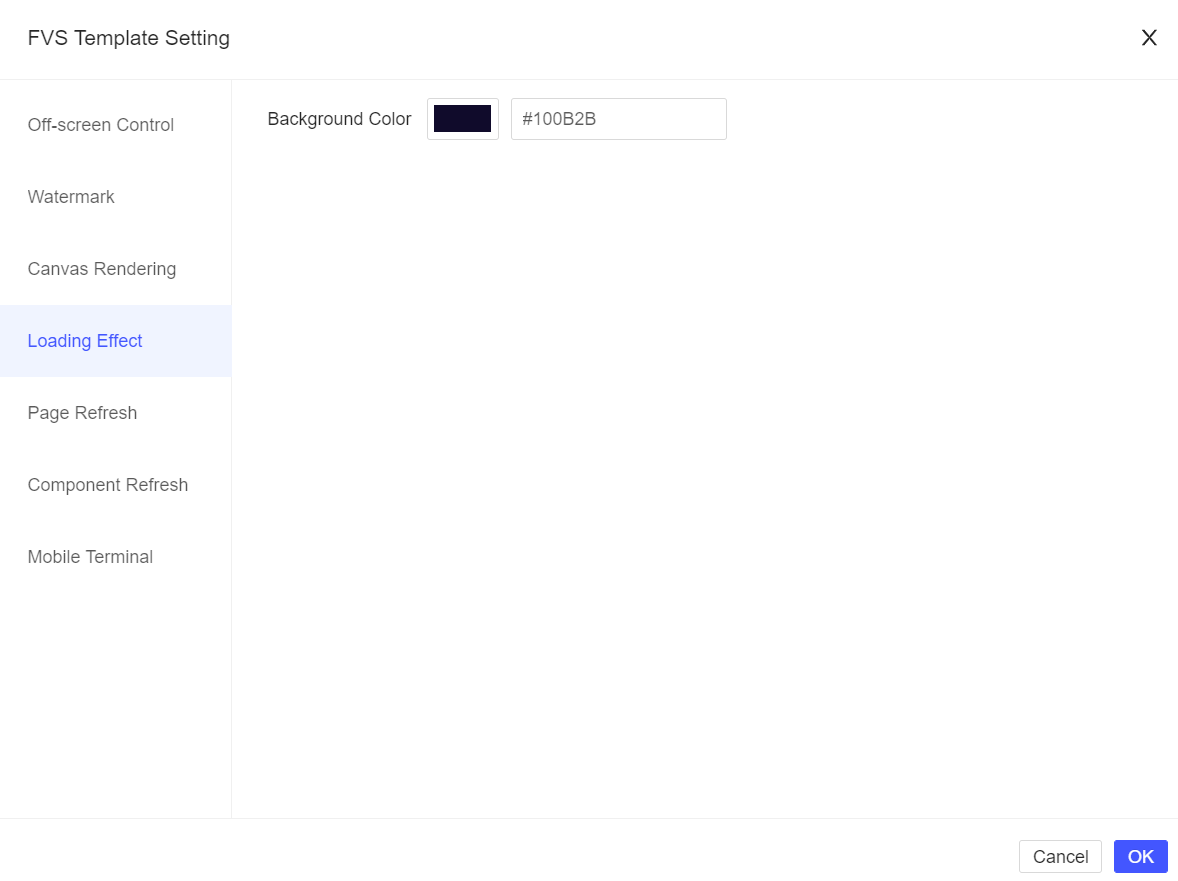Apply loading effect settings via OK

pos(1140,856)
